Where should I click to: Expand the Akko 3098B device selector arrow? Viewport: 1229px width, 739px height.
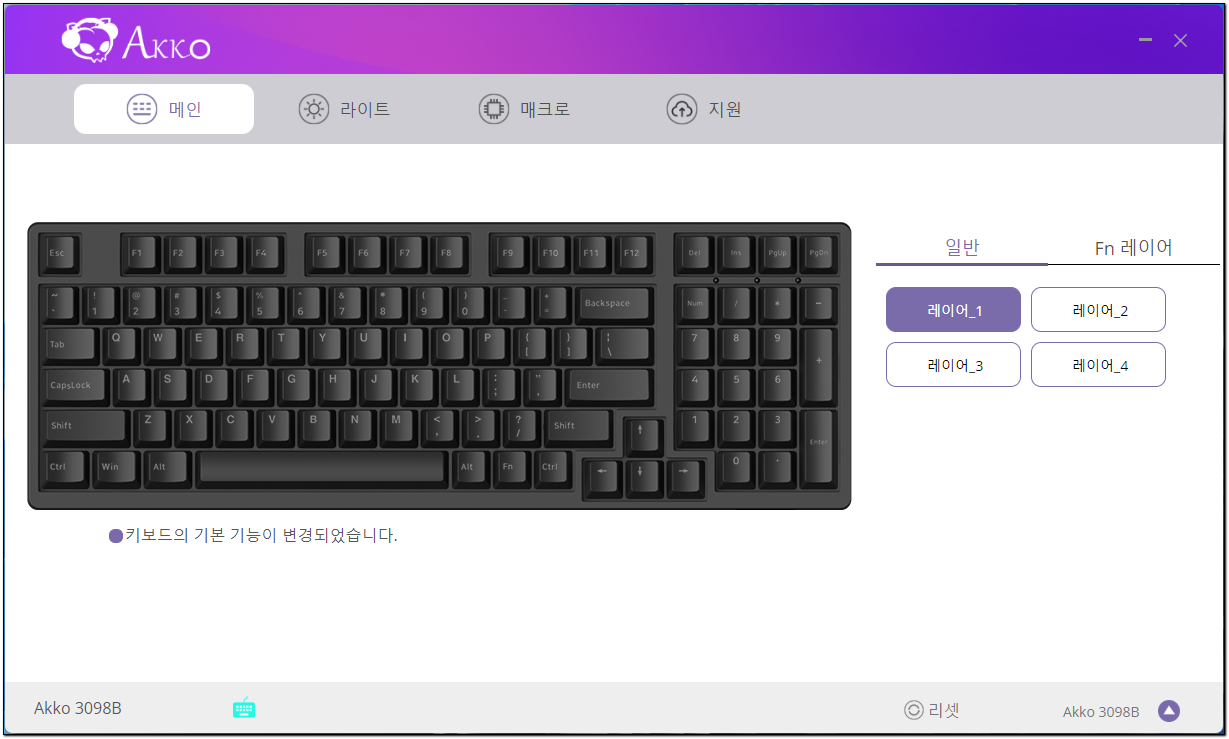coord(1169,711)
